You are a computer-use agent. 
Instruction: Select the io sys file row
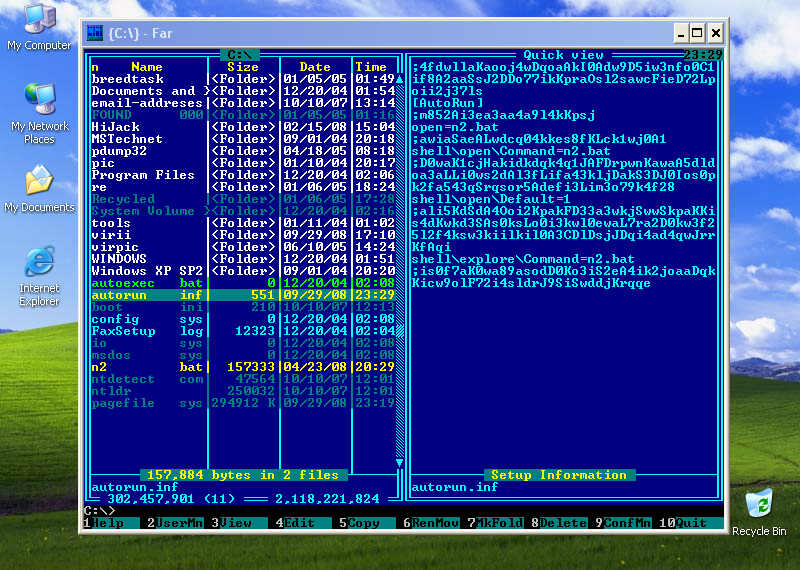(x=243, y=343)
